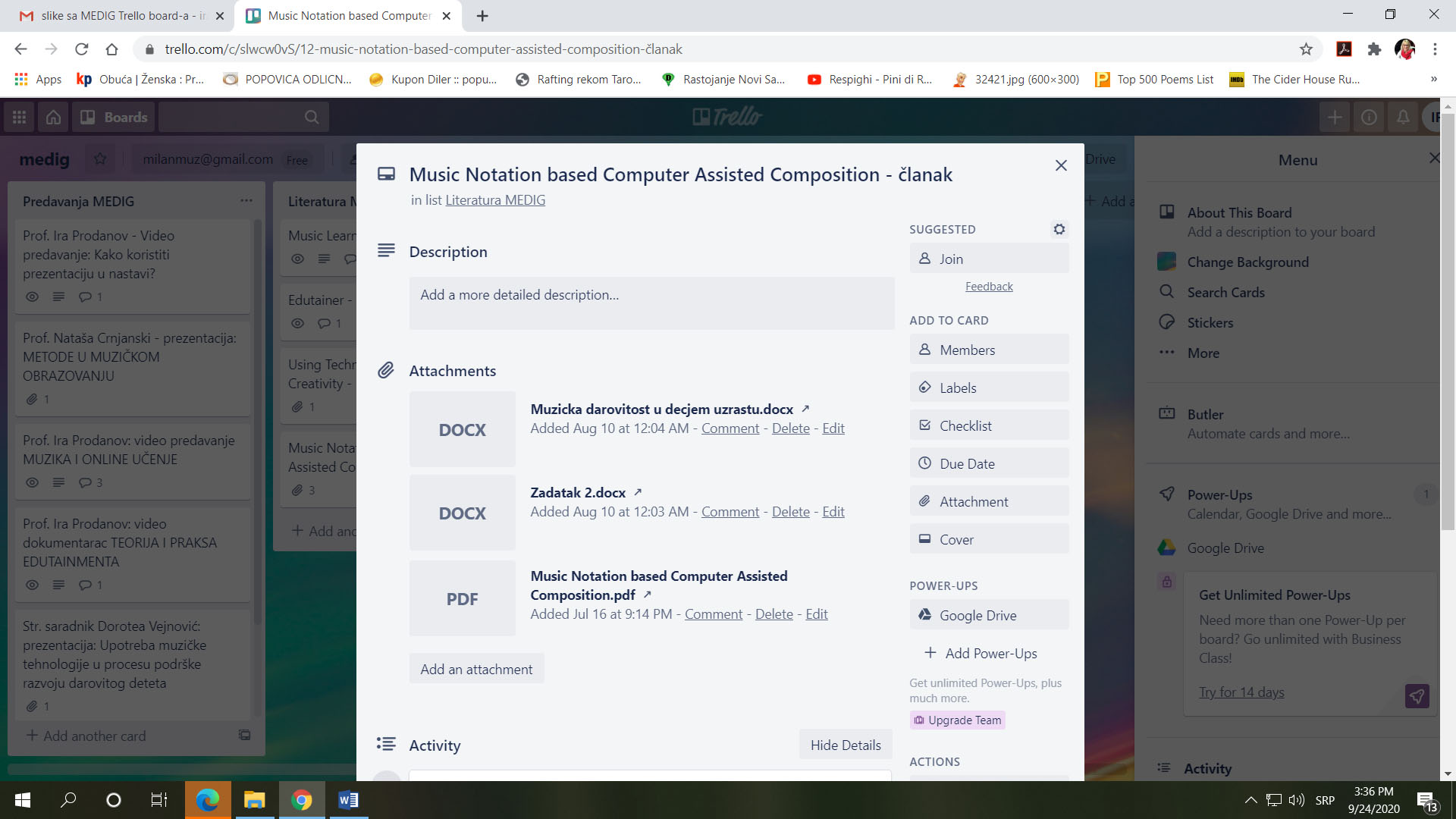
Task: Open the information icon in header
Action: 1369,117
